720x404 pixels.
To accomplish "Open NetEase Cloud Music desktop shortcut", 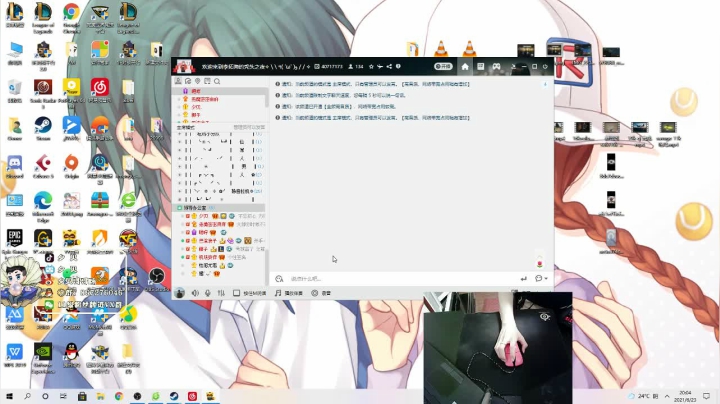I will tap(100, 90).
